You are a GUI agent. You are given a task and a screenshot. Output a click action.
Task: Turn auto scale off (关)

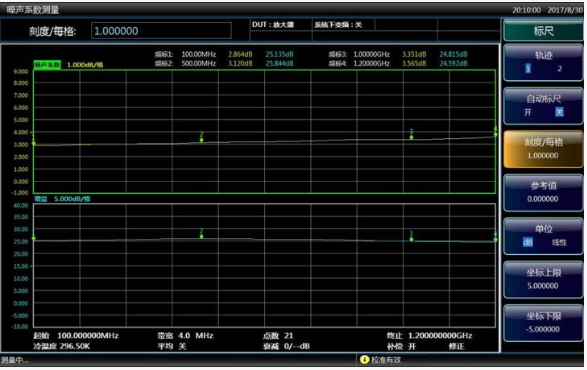(x=559, y=112)
